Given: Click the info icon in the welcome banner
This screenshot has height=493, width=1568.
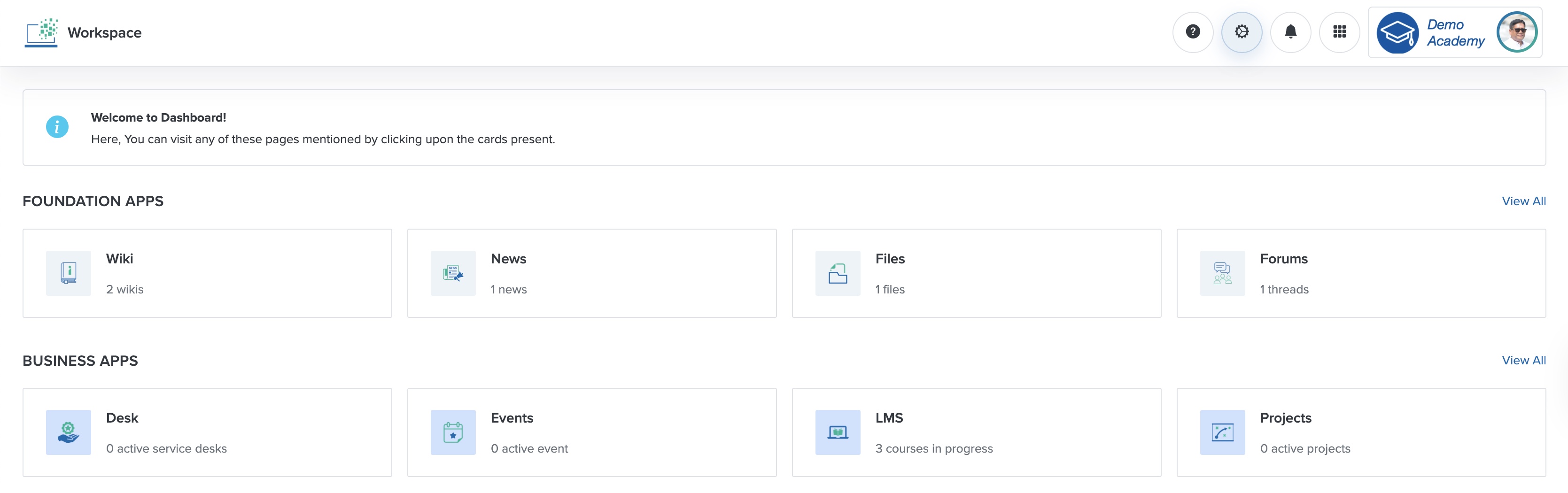Looking at the screenshot, I should (57, 127).
